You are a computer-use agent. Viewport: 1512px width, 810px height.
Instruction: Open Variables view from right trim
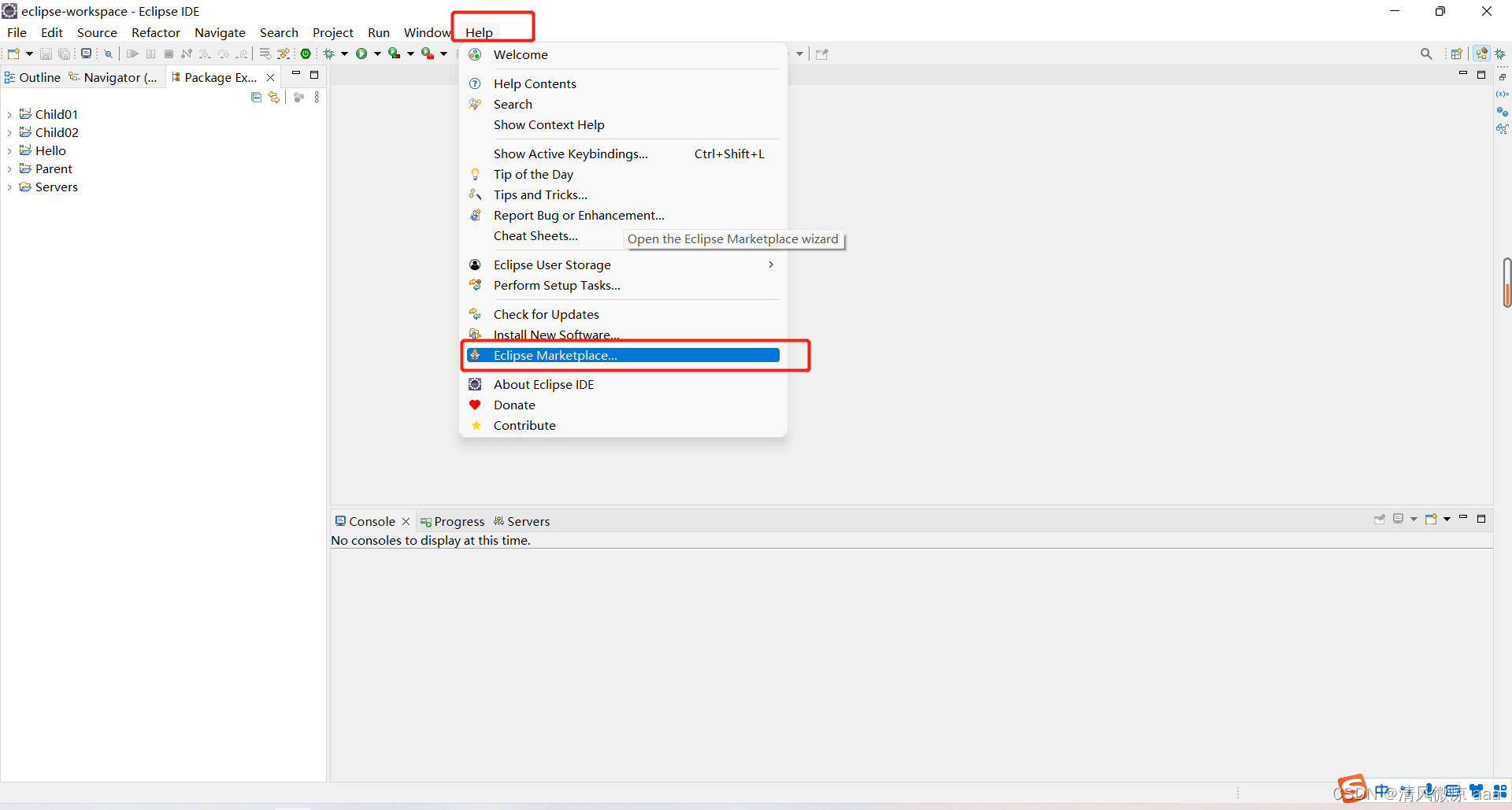click(x=1503, y=94)
